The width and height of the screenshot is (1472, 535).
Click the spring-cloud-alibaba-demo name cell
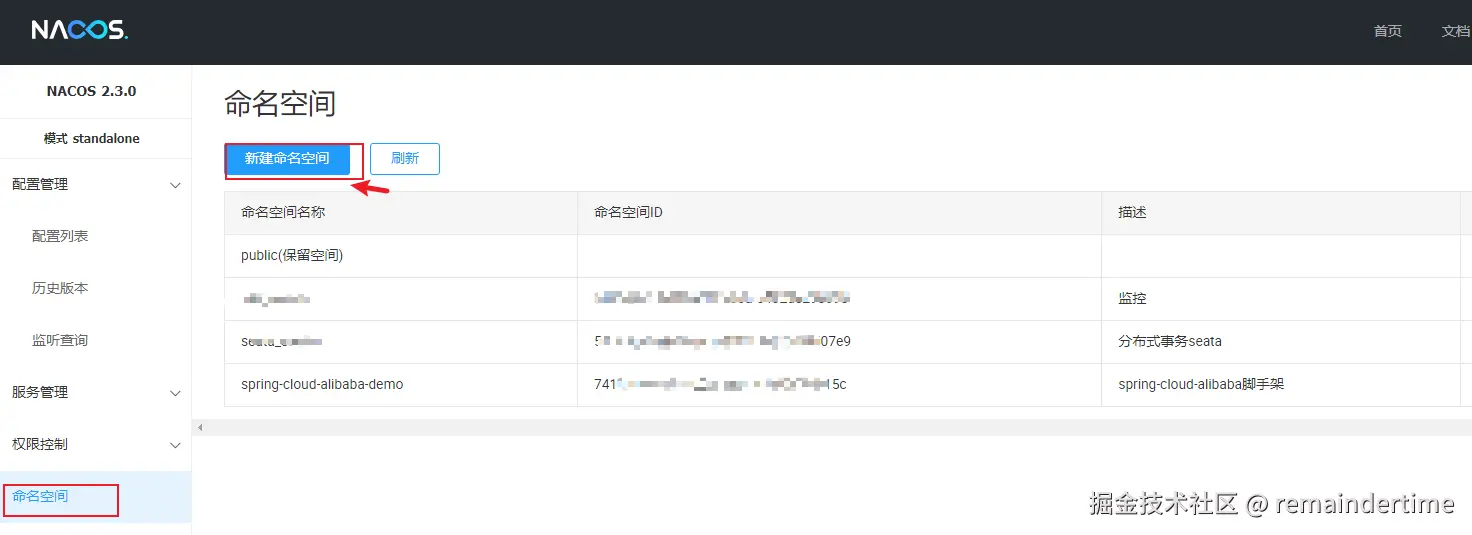(401, 384)
